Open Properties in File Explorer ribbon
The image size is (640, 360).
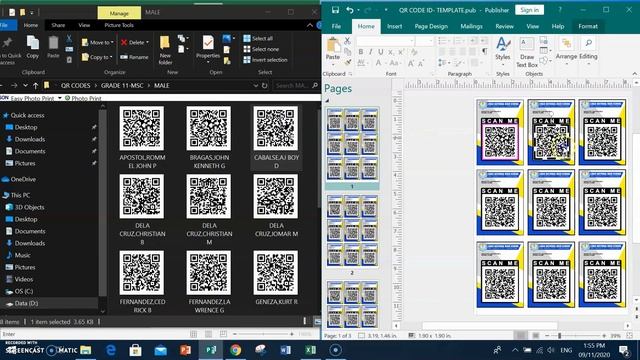tap(208, 42)
